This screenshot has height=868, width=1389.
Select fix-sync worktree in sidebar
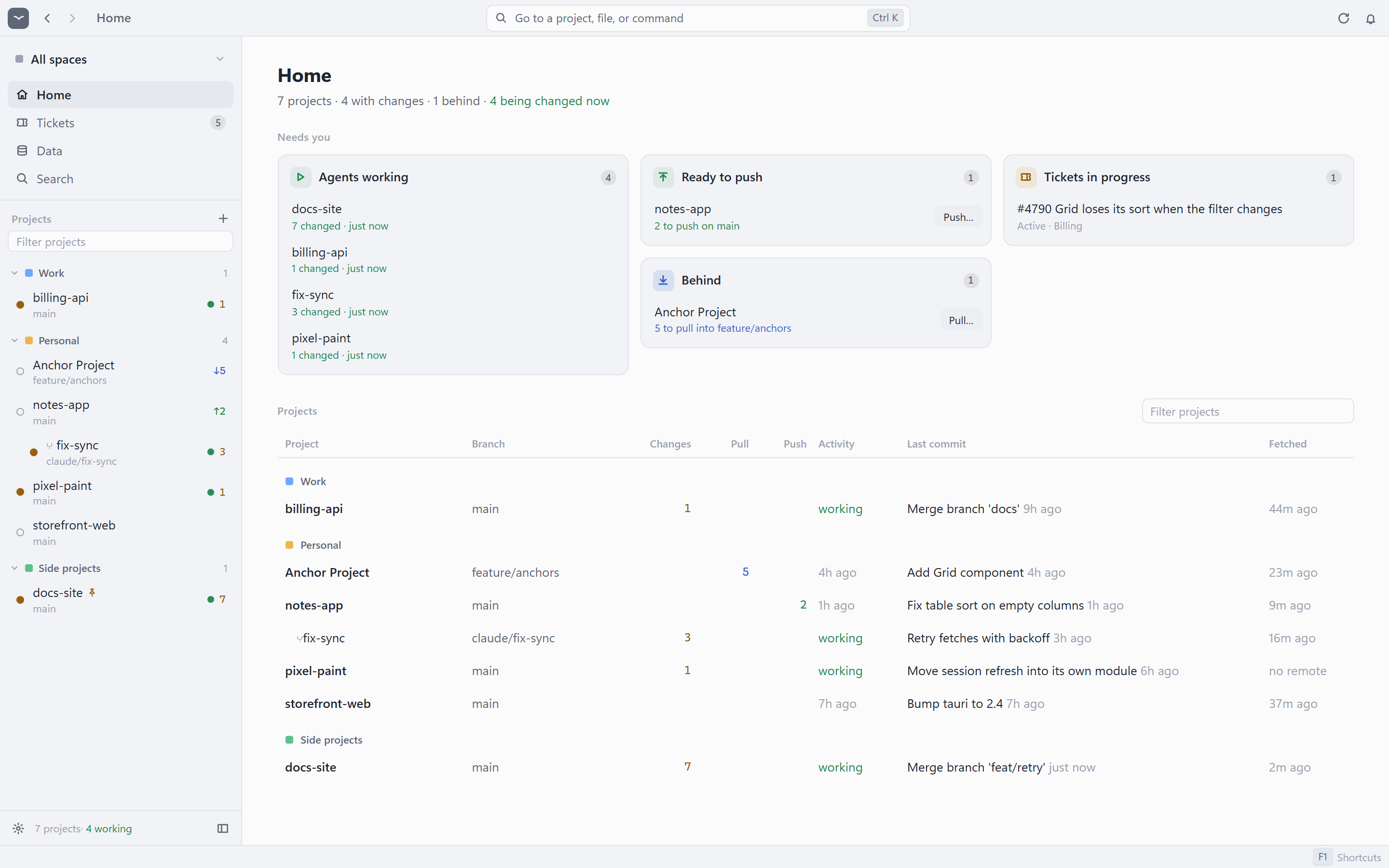pyautogui.click(x=121, y=452)
